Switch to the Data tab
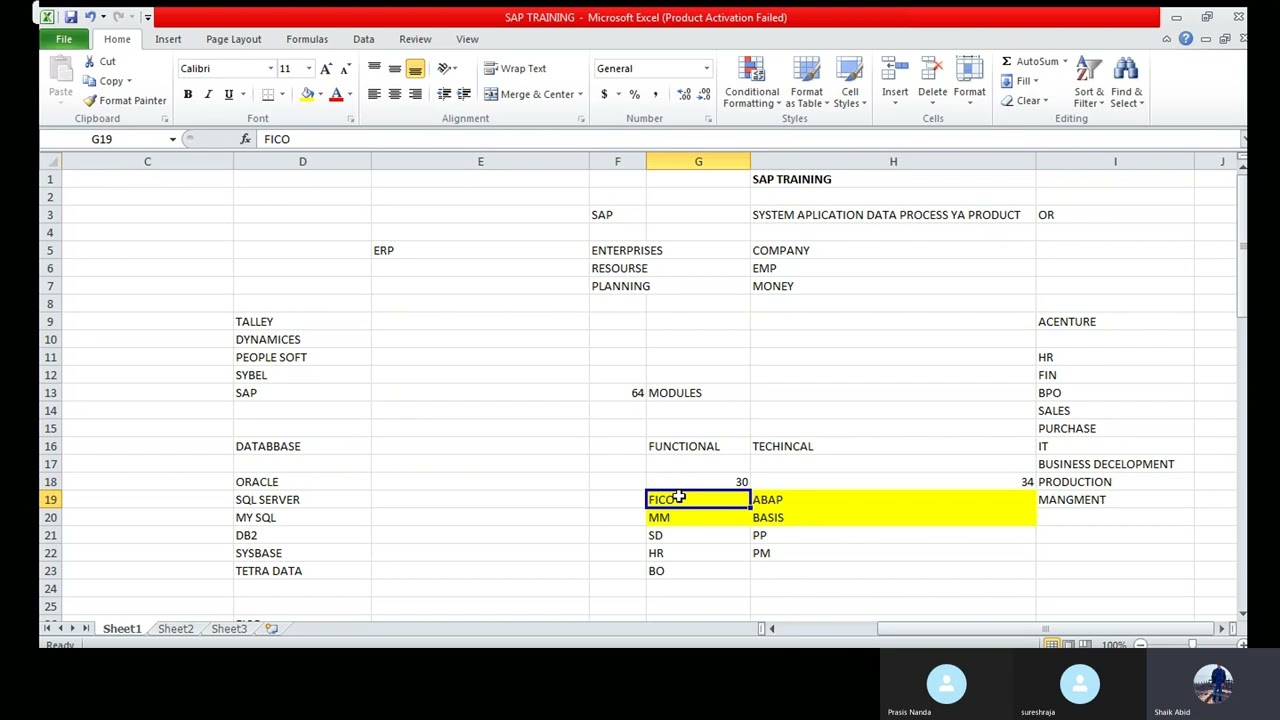The width and height of the screenshot is (1280, 720). (363, 39)
